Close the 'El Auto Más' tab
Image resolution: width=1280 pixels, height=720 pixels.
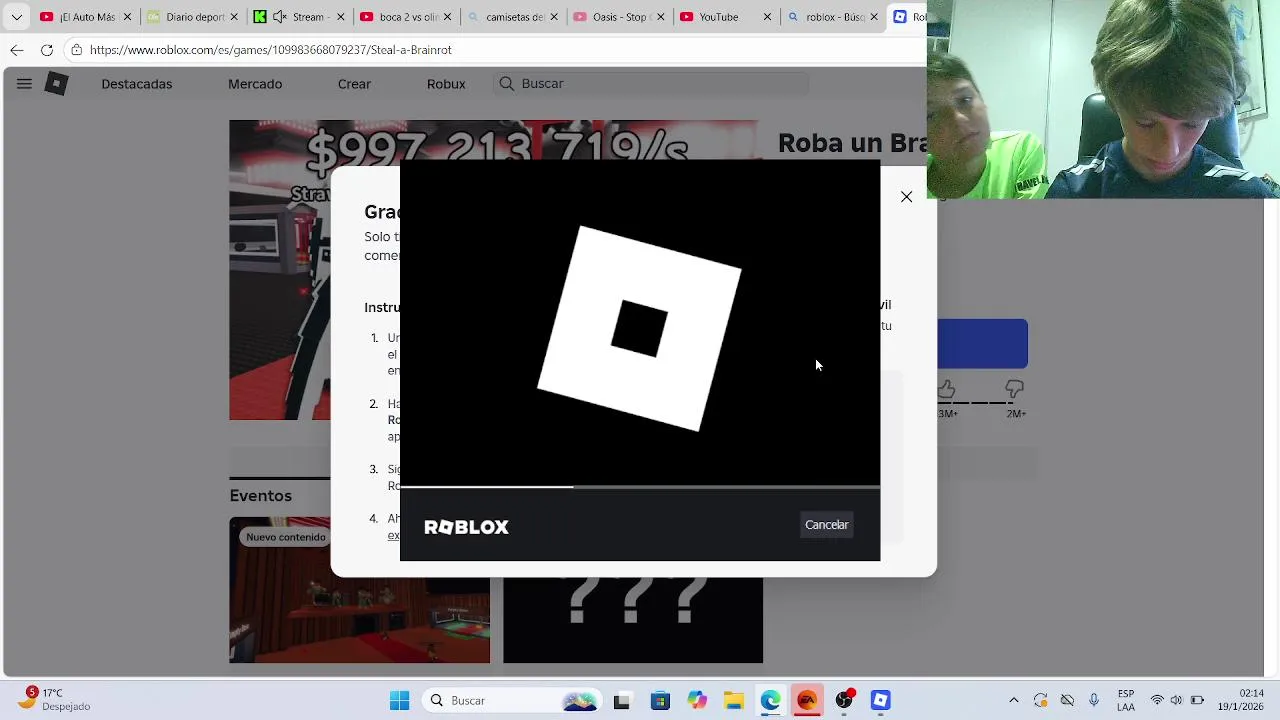127,17
